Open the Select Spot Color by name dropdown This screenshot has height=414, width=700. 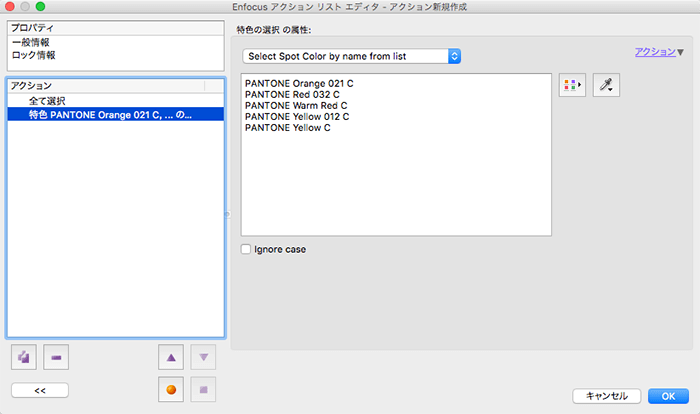352,56
